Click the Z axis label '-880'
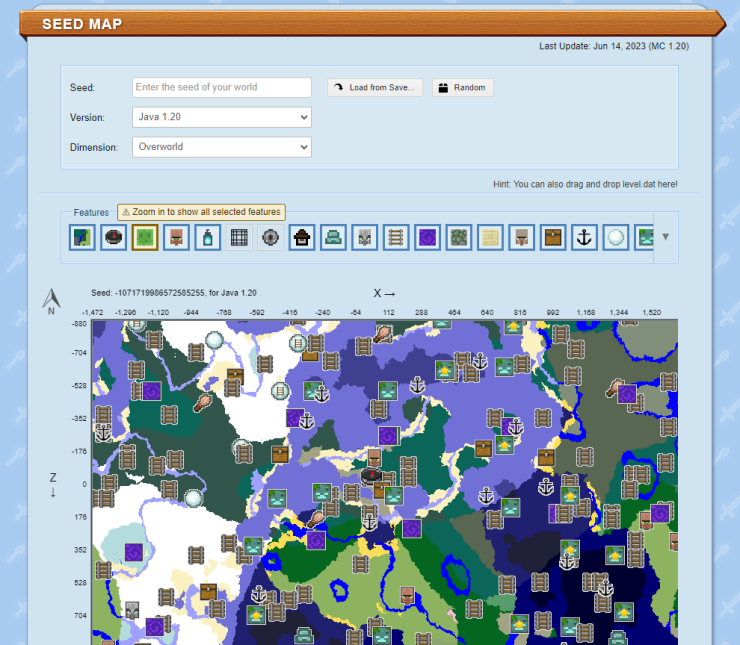This screenshot has height=645, width=740. pos(79,324)
